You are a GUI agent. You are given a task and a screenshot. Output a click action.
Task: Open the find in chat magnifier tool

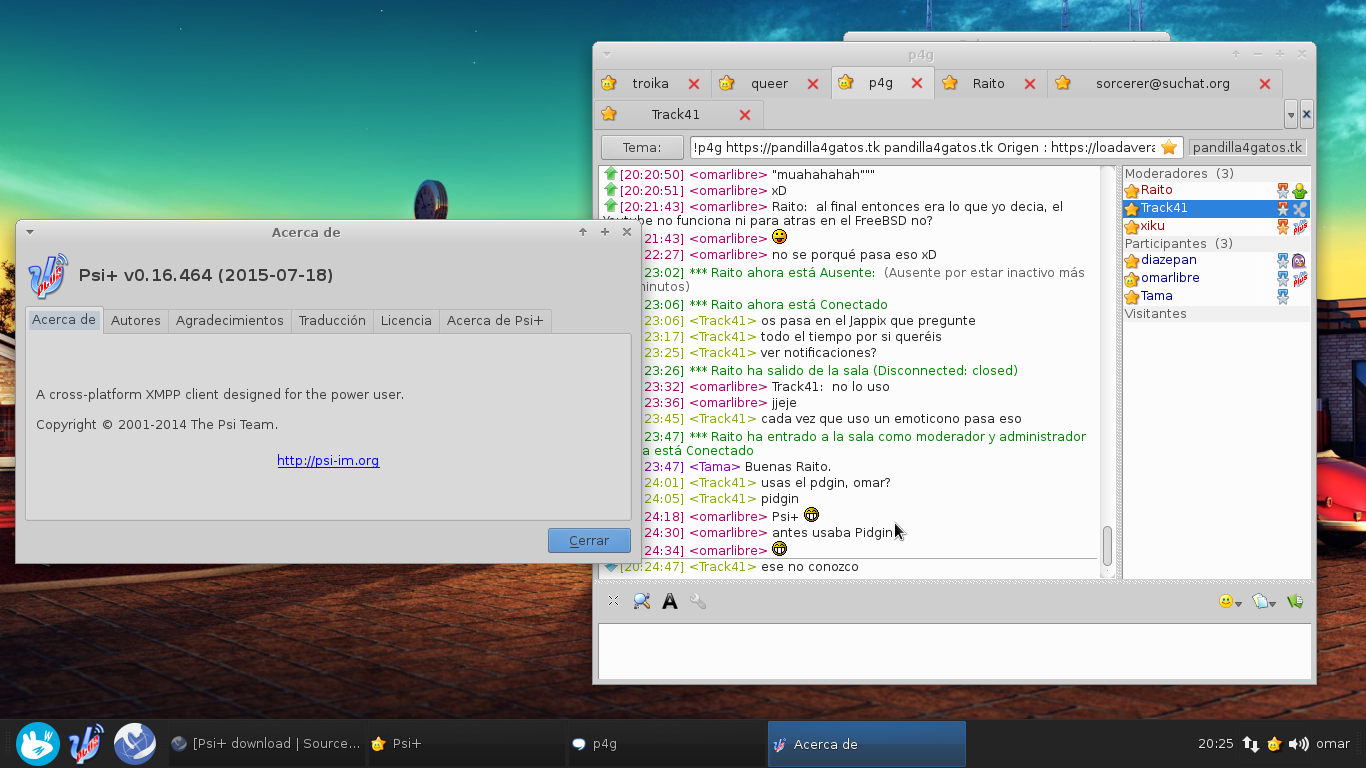pos(641,601)
